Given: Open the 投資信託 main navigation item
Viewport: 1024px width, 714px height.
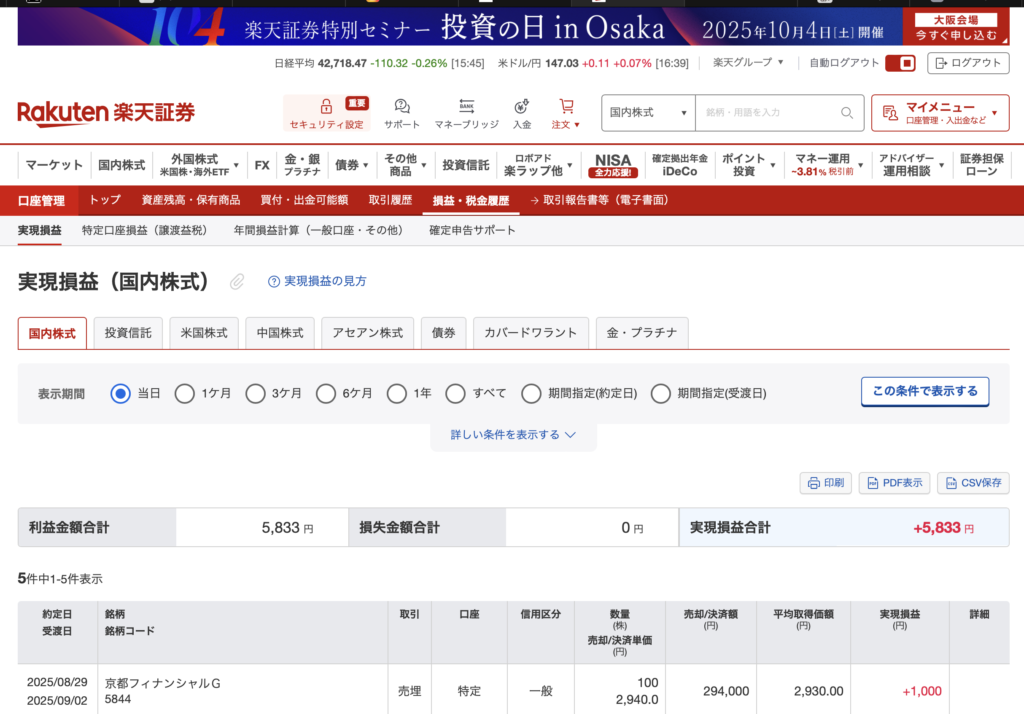Looking at the screenshot, I should click(x=466, y=165).
